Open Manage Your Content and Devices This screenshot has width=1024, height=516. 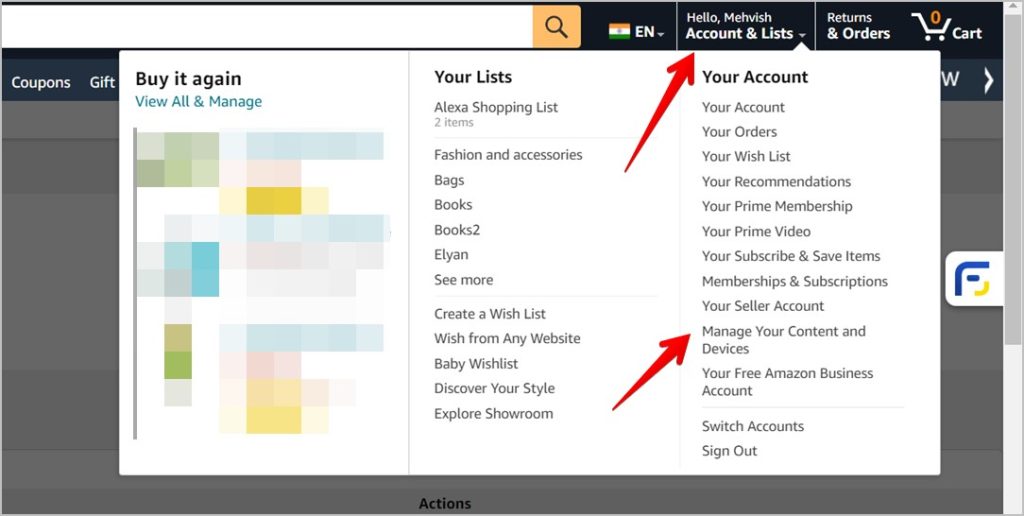783,340
